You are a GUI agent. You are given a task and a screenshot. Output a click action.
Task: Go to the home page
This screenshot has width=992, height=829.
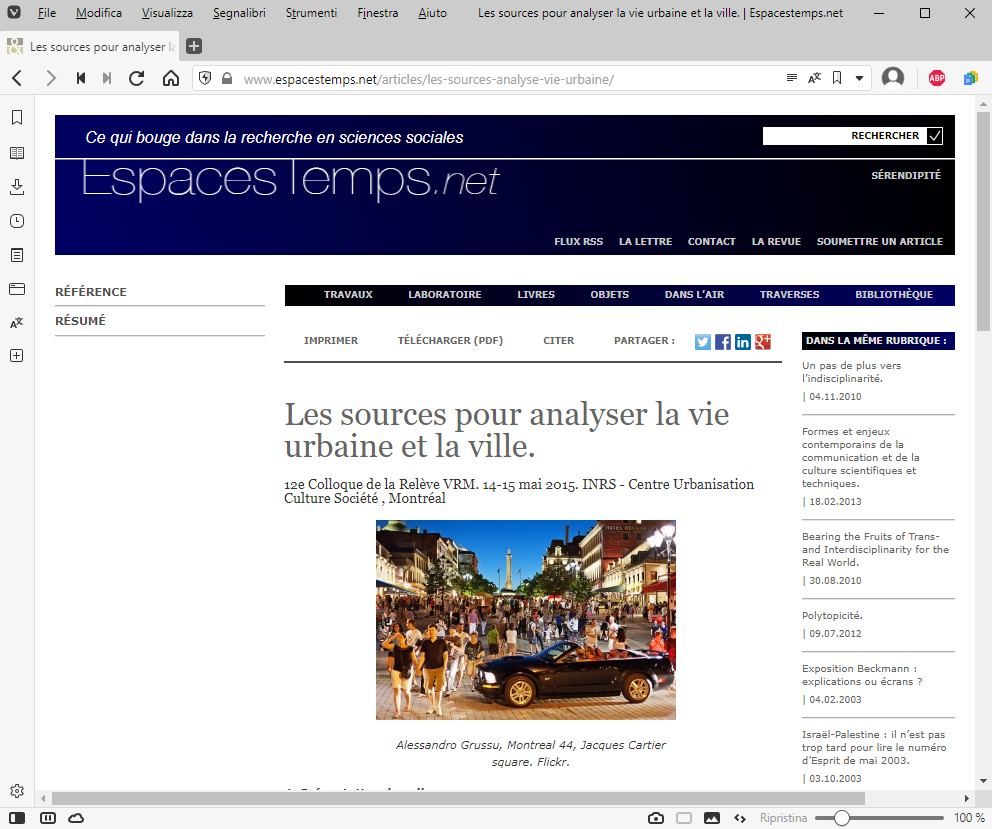171,78
